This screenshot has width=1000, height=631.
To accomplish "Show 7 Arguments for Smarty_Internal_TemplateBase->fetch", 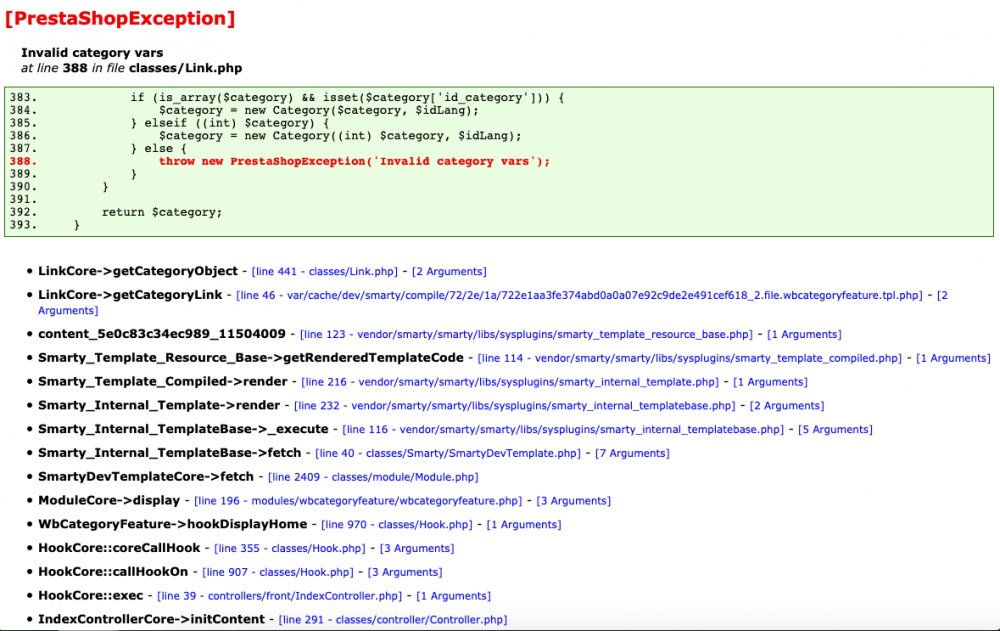I will [x=632, y=454].
